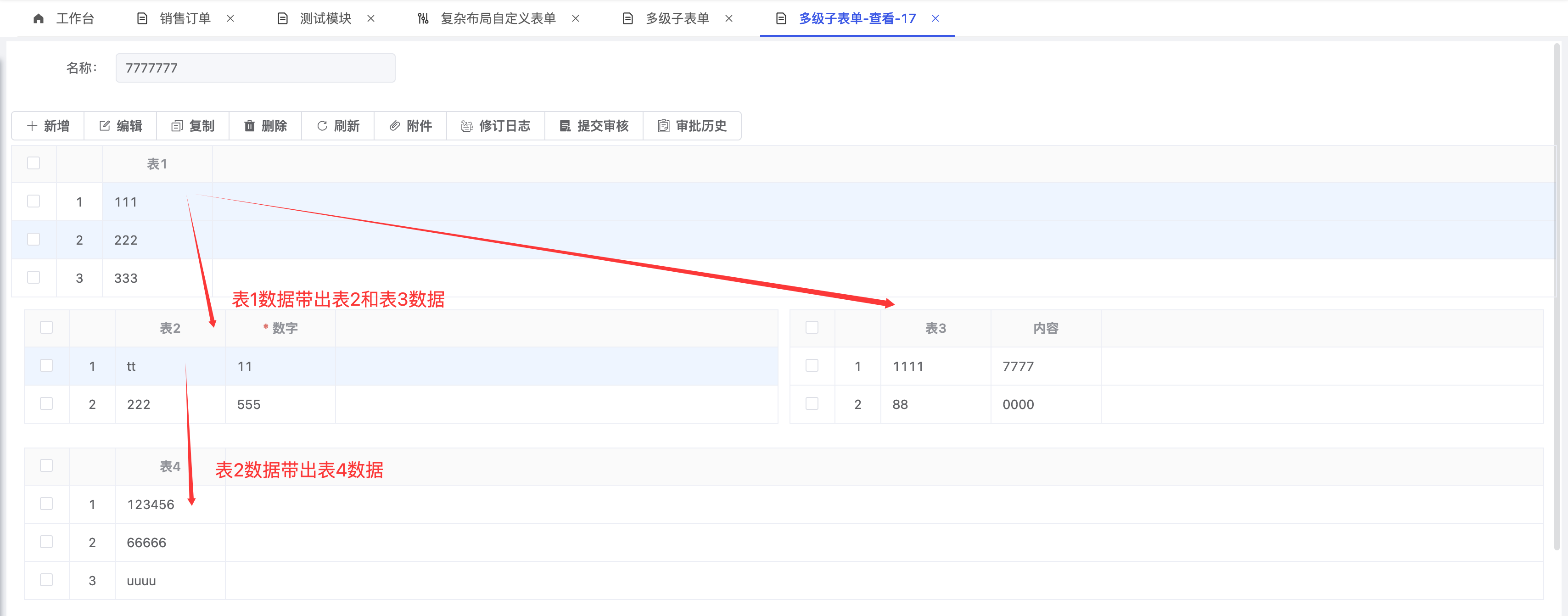Click the 编辑 edit pencil button
The image size is (1568, 616).
[x=121, y=126]
